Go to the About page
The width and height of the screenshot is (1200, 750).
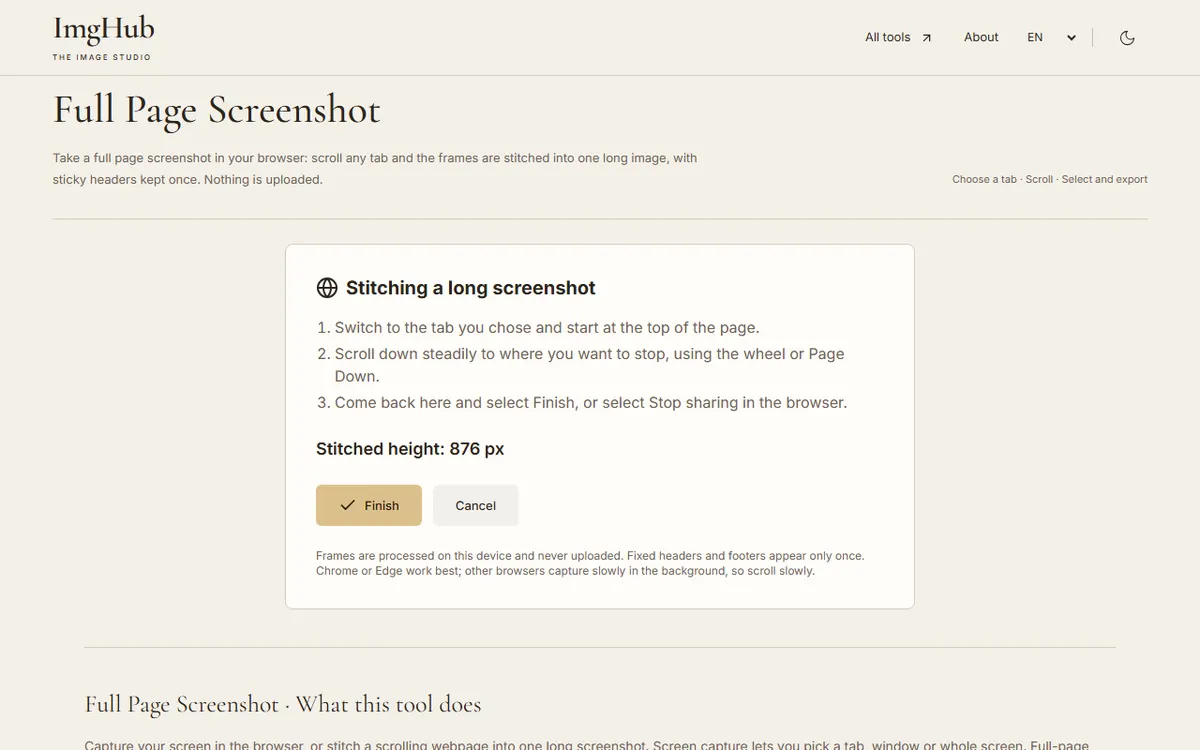pyautogui.click(x=981, y=37)
